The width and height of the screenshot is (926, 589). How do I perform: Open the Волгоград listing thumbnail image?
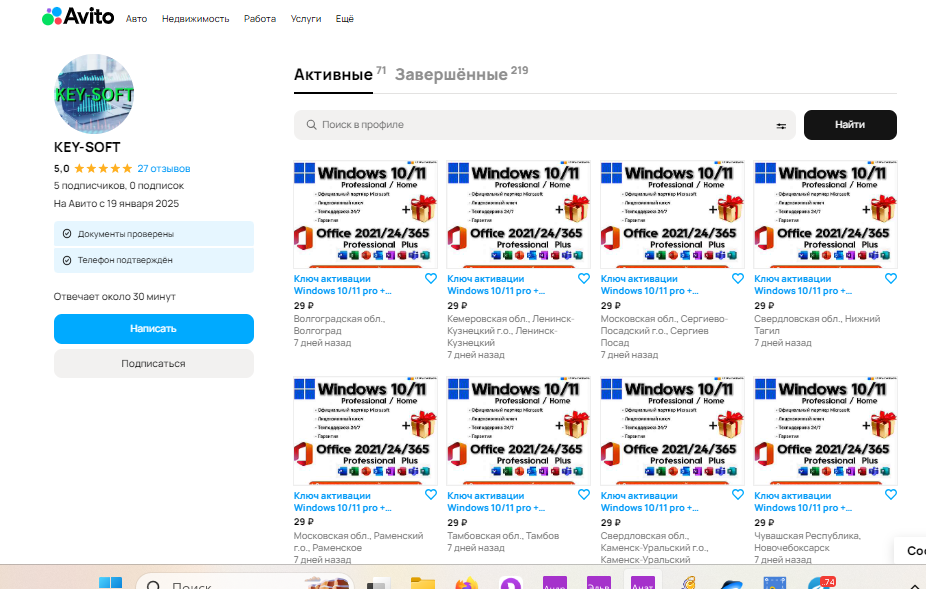(366, 214)
